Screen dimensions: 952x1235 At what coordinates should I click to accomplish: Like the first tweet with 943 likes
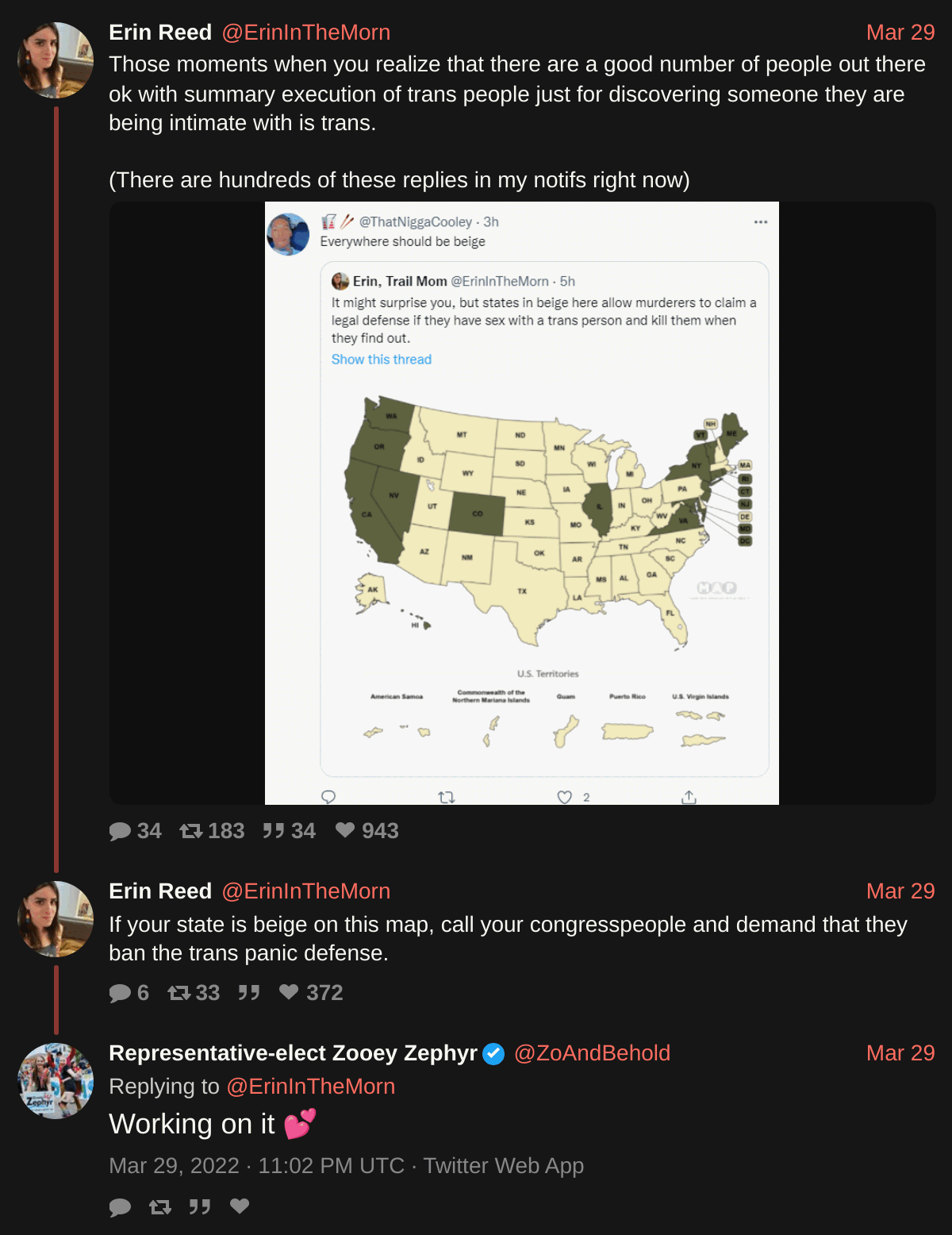[x=345, y=830]
